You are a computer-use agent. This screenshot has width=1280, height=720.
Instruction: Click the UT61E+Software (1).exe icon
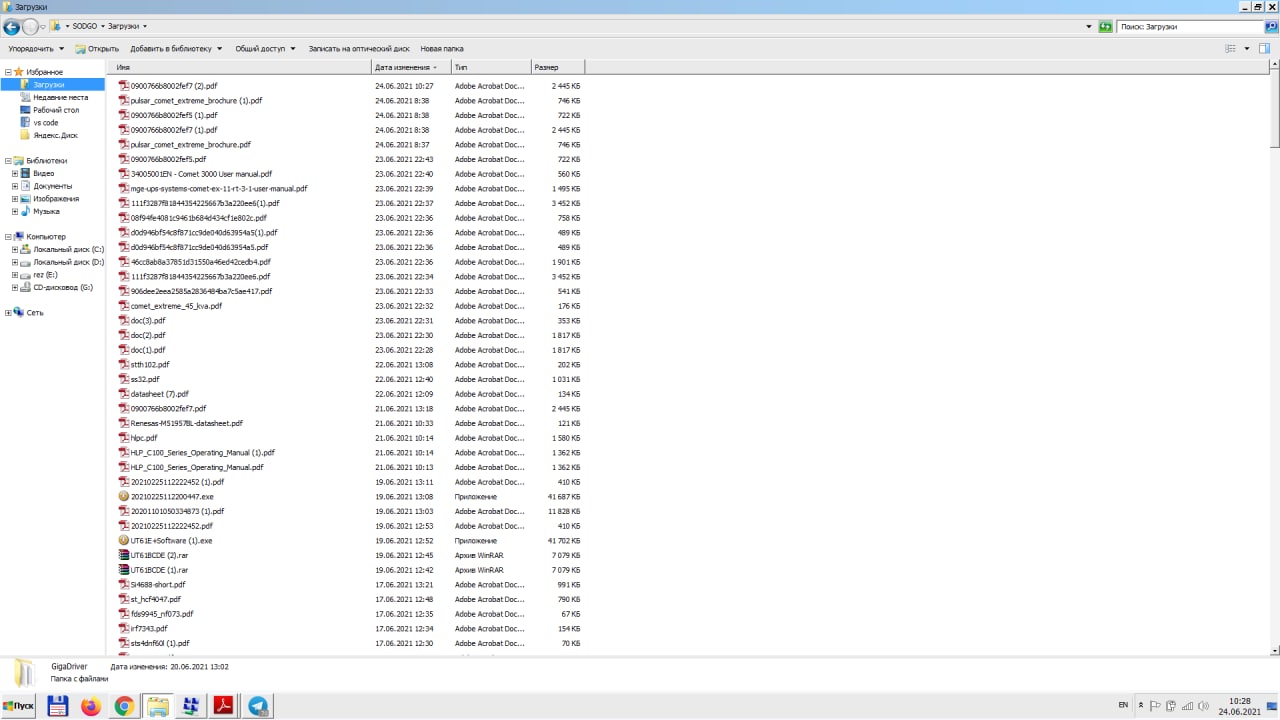coord(124,540)
